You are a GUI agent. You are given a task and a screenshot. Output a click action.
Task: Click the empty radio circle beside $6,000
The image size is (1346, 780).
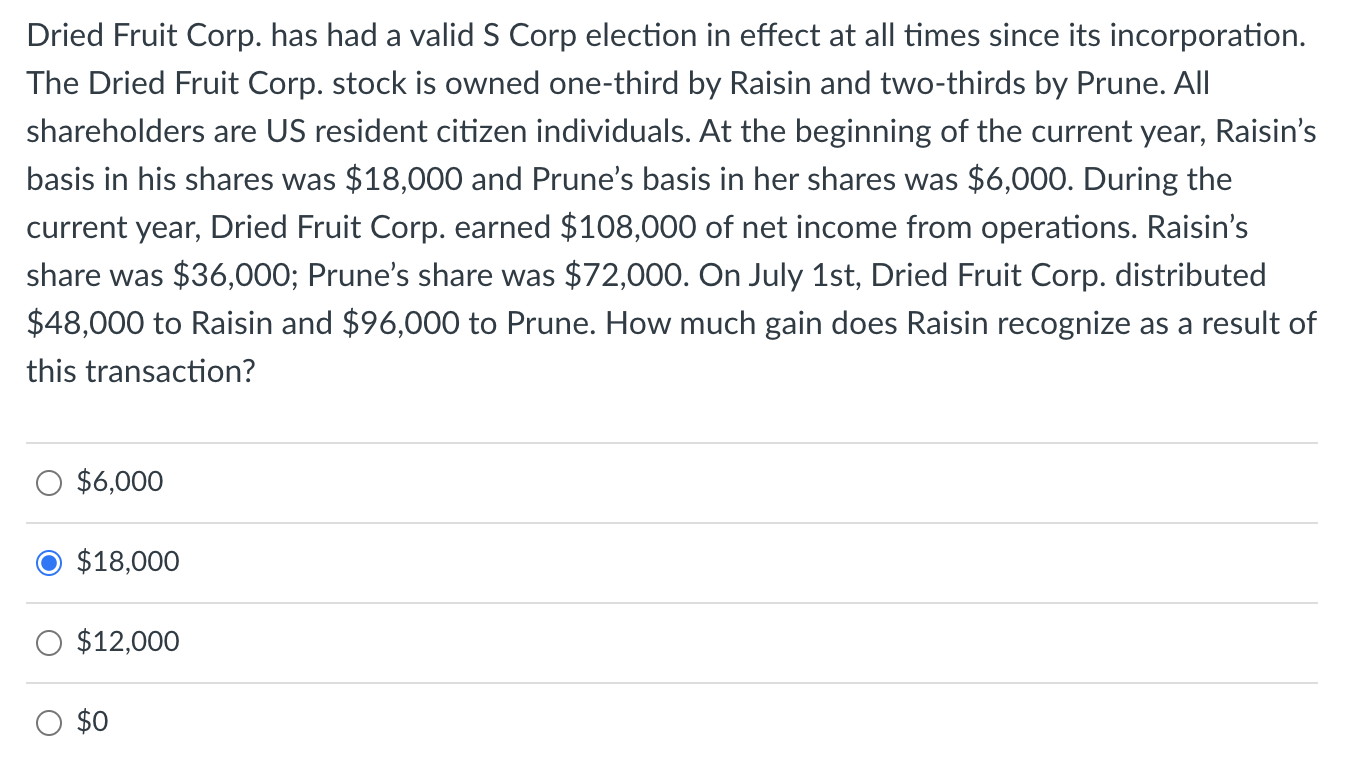(x=48, y=482)
